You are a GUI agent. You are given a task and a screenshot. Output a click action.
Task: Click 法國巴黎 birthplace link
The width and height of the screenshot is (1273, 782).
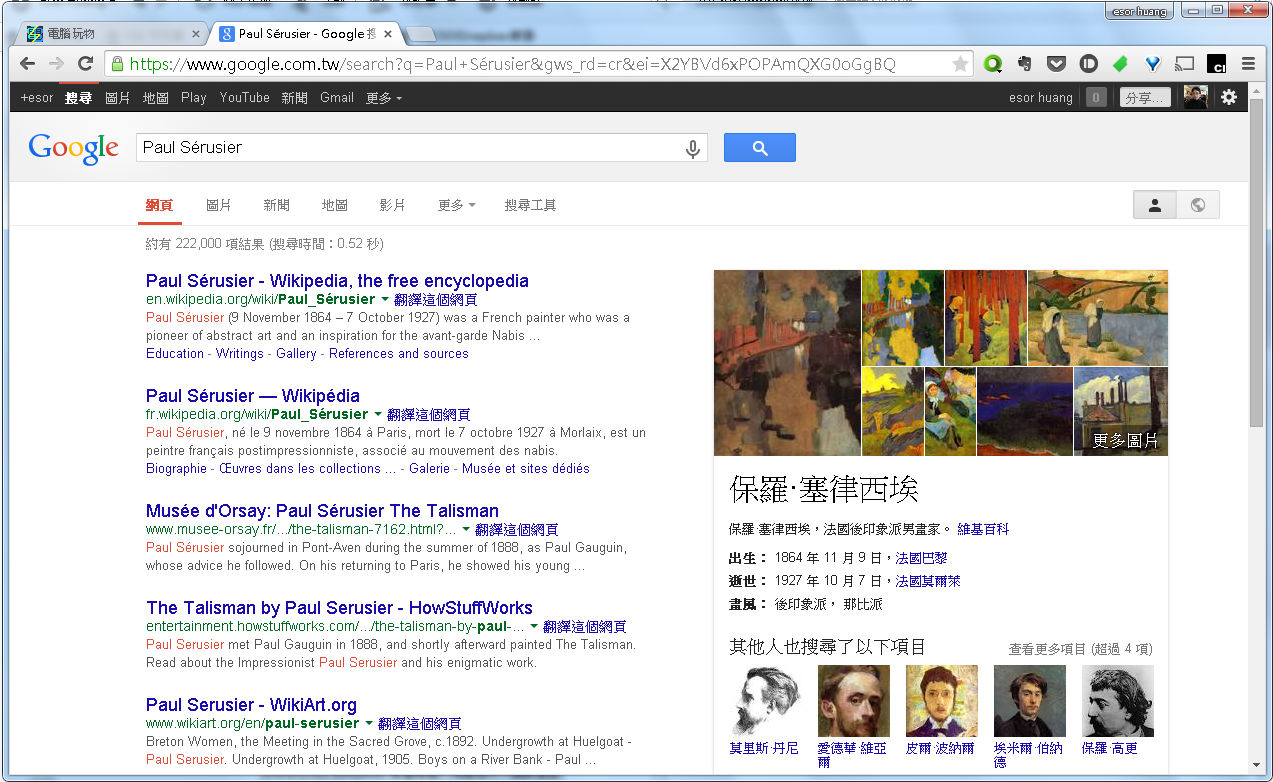click(921, 558)
